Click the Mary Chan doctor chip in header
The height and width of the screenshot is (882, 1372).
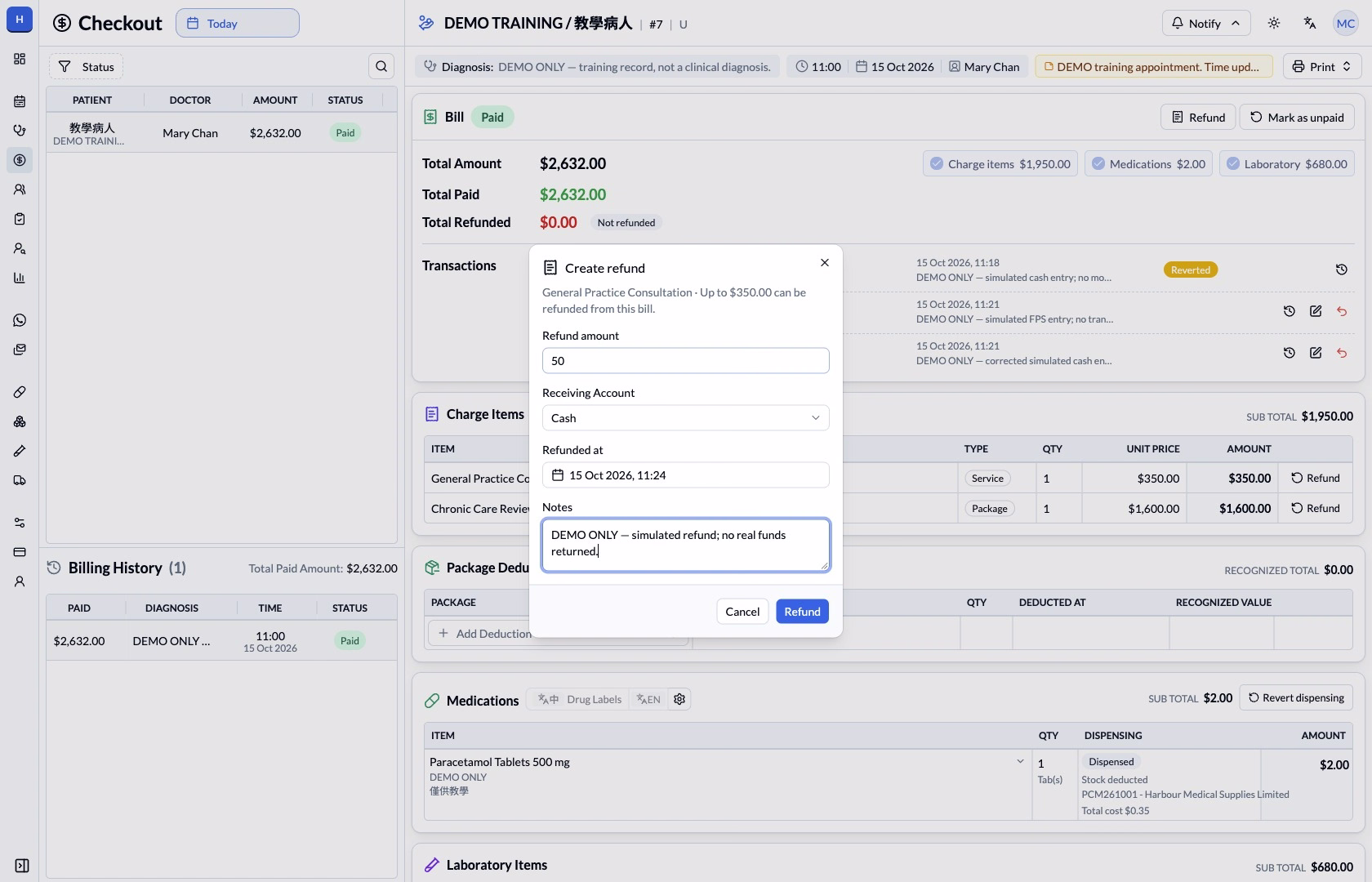coord(984,66)
